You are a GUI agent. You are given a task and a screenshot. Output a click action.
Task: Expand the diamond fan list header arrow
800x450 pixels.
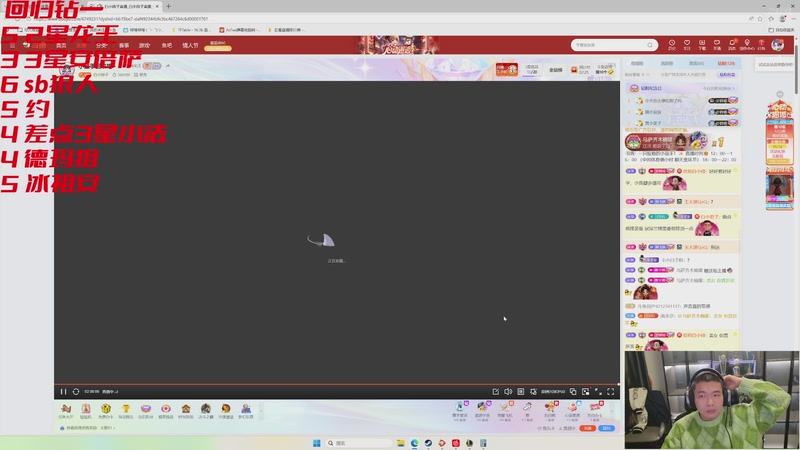pos(733,88)
